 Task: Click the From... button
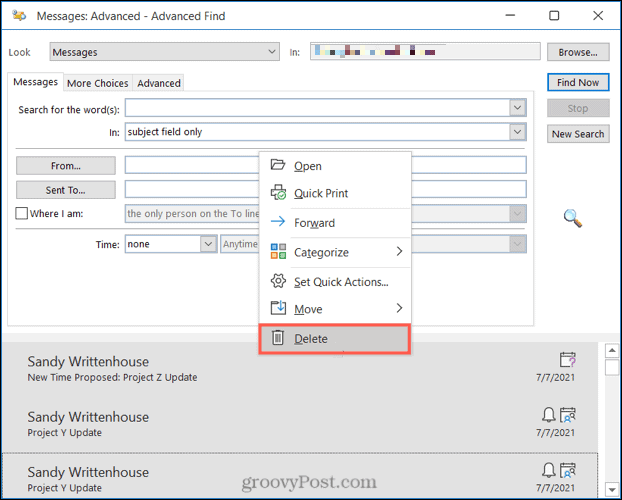(66, 165)
